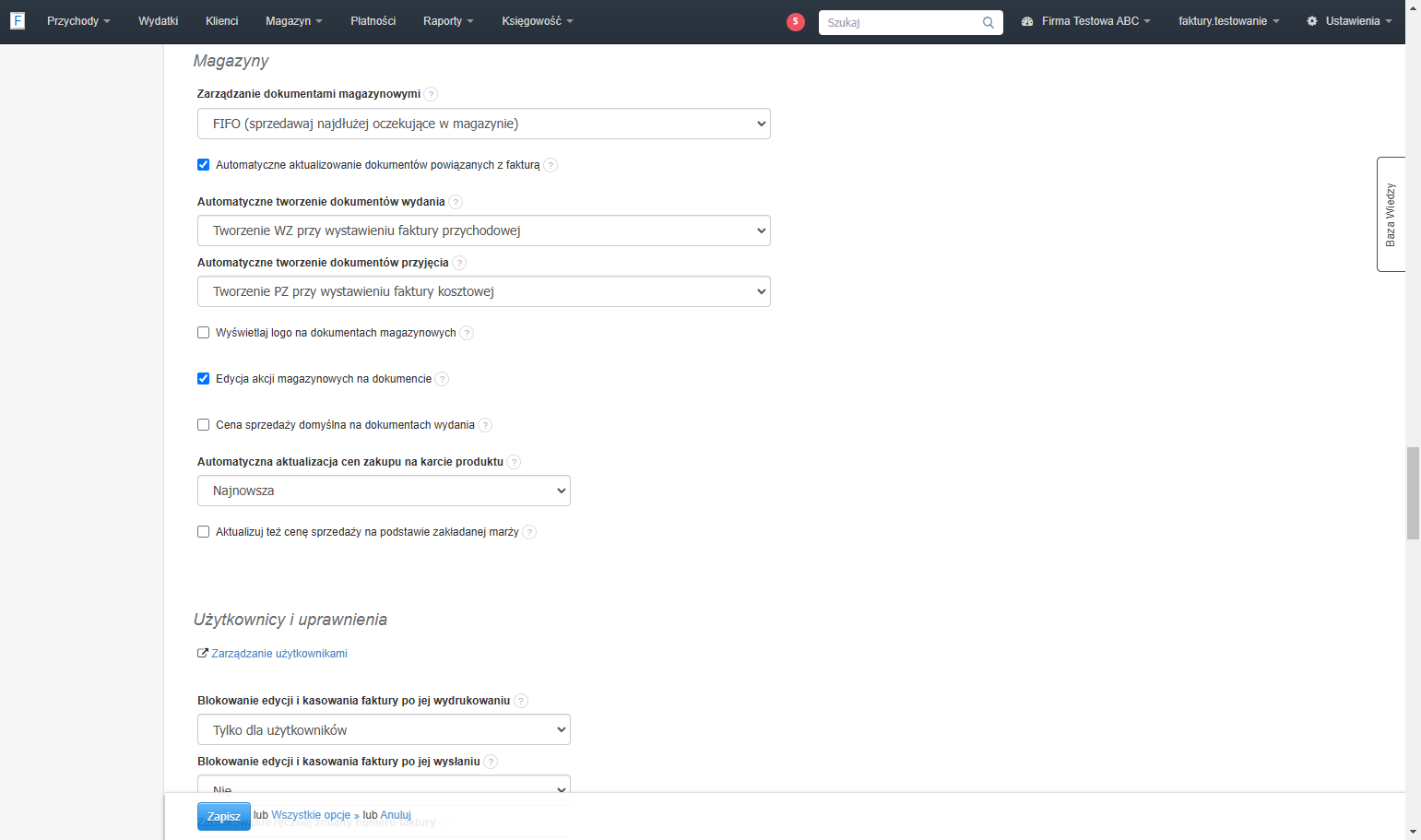
Task: Open Zarządzanie użytkownikami link
Action: 279,654
